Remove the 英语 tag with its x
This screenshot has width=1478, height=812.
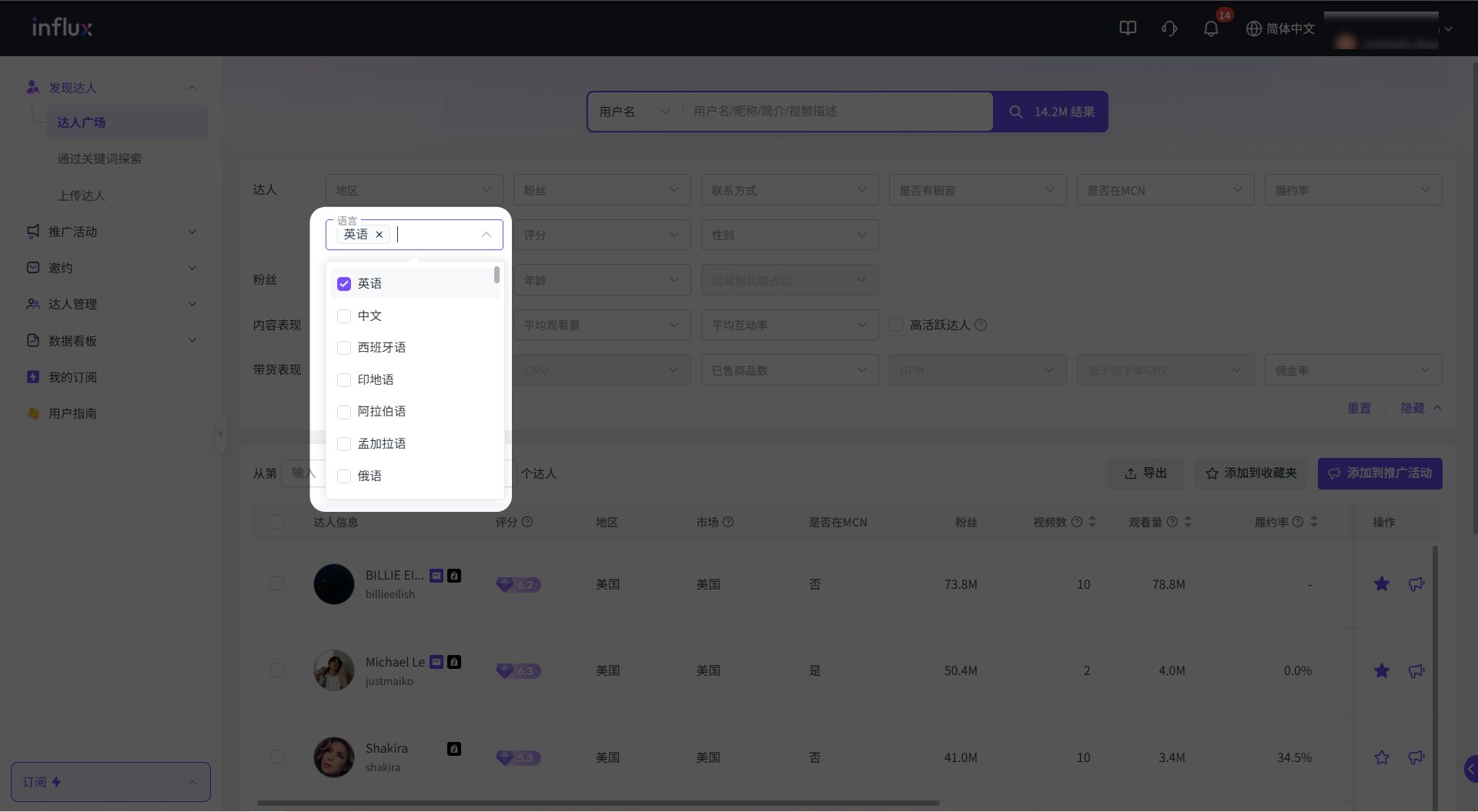pos(379,235)
